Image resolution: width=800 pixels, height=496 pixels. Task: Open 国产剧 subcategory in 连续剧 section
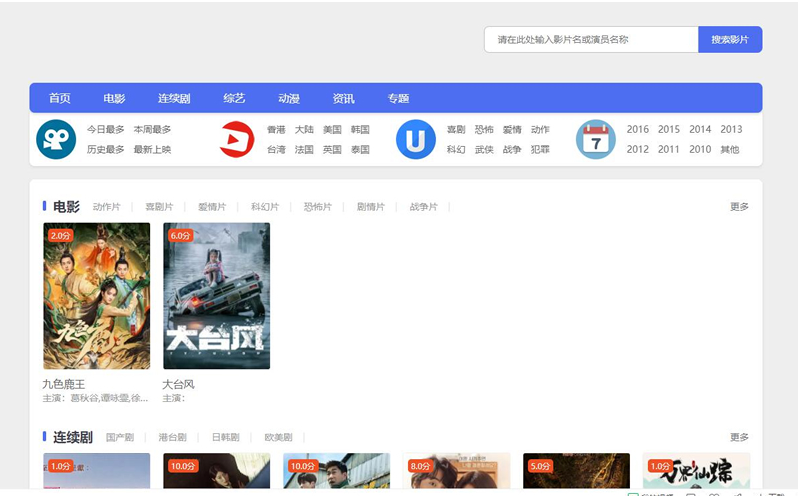(x=120, y=437)
